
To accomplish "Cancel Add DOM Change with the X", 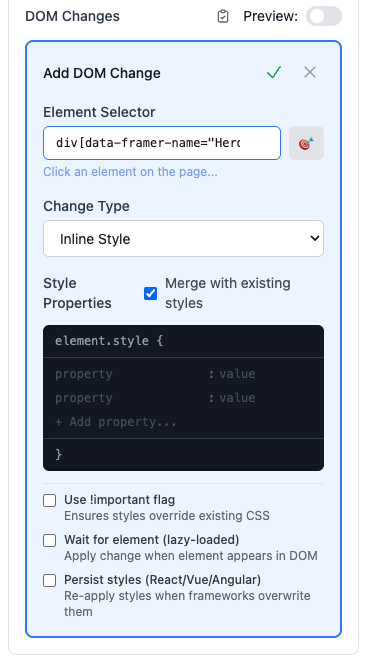I will pos(310,72).
